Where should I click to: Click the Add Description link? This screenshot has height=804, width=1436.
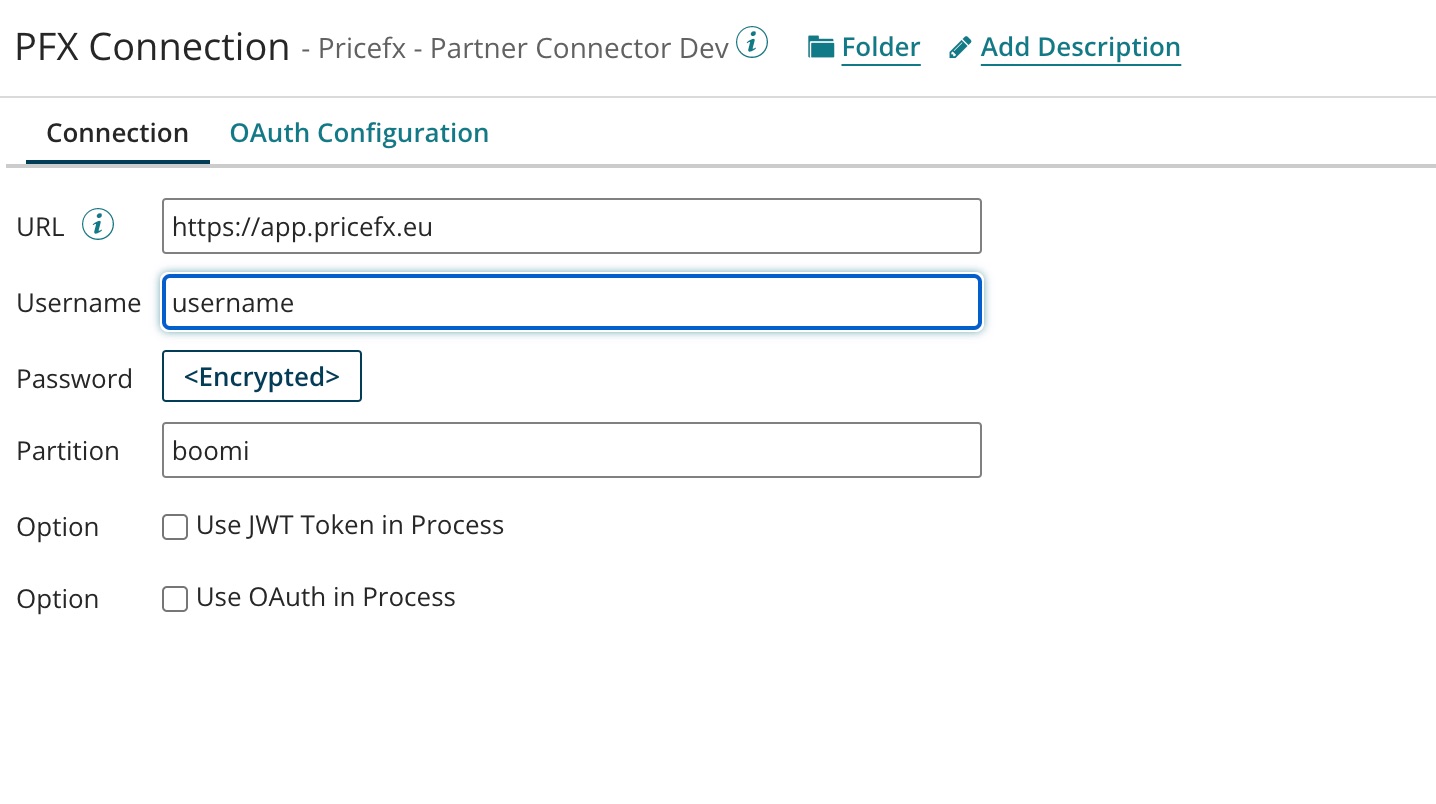pos(1080,47)
